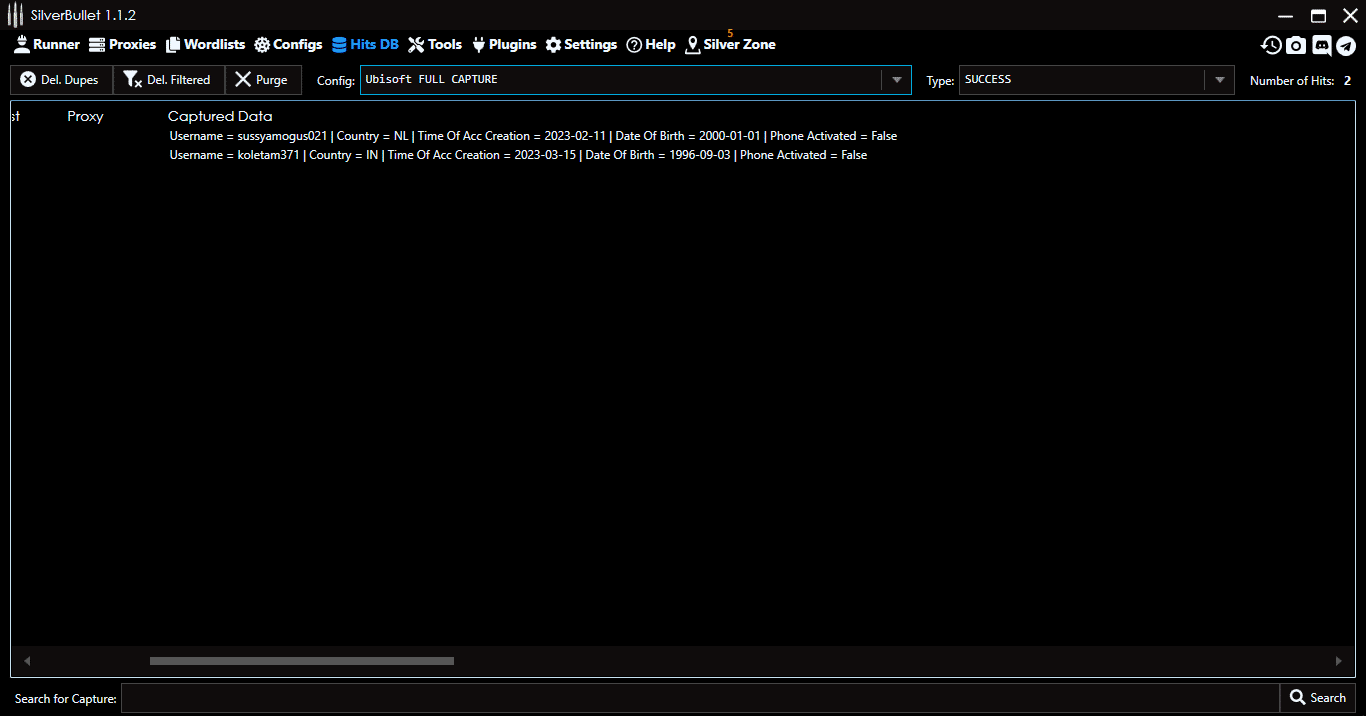Open the Wordlists section
The image size is (1366, 716).
[205, 44]
